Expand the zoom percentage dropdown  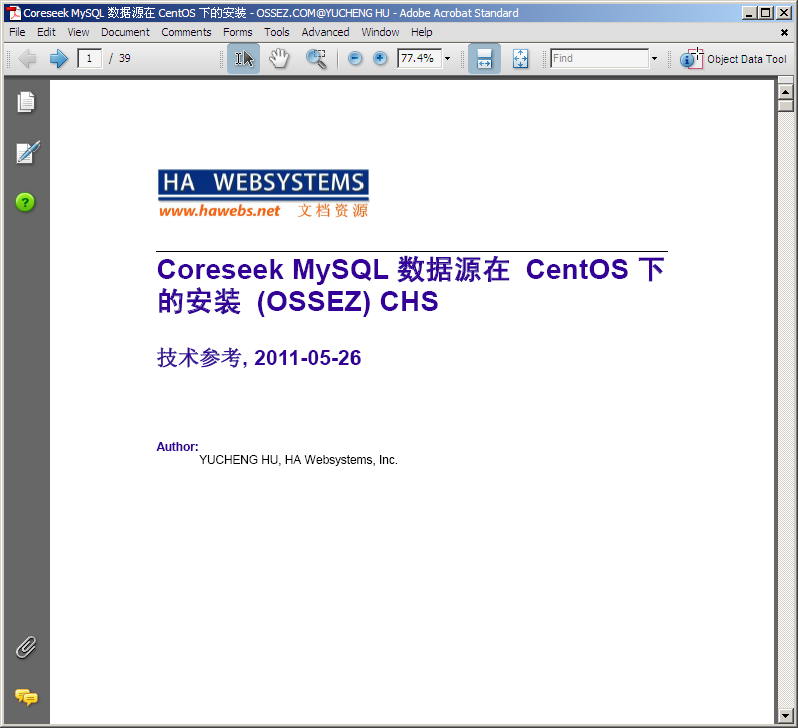[447, 59]
